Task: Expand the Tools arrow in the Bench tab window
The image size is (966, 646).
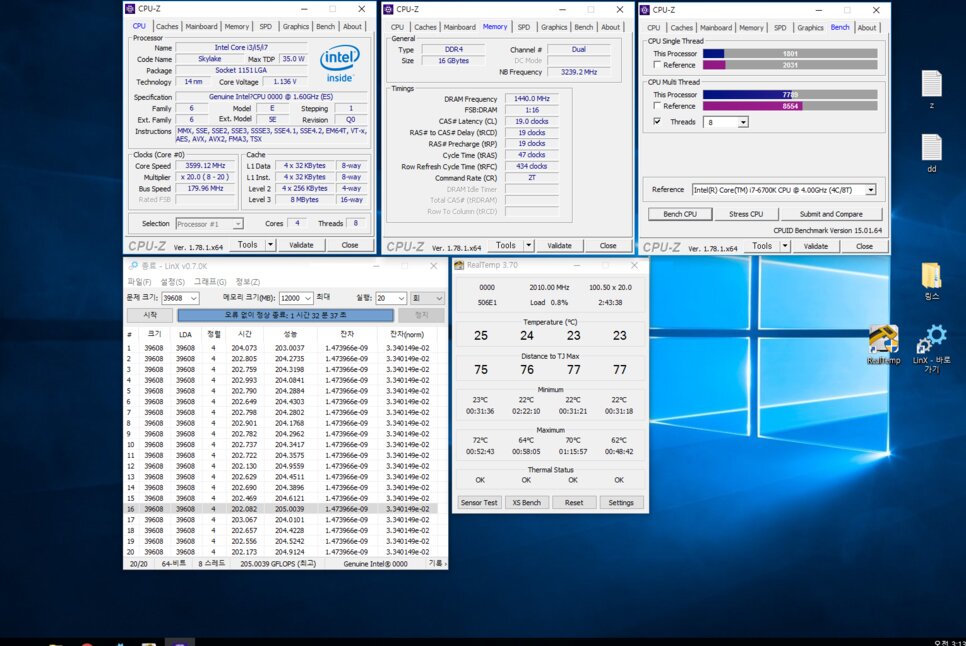Action: [785, 246]
